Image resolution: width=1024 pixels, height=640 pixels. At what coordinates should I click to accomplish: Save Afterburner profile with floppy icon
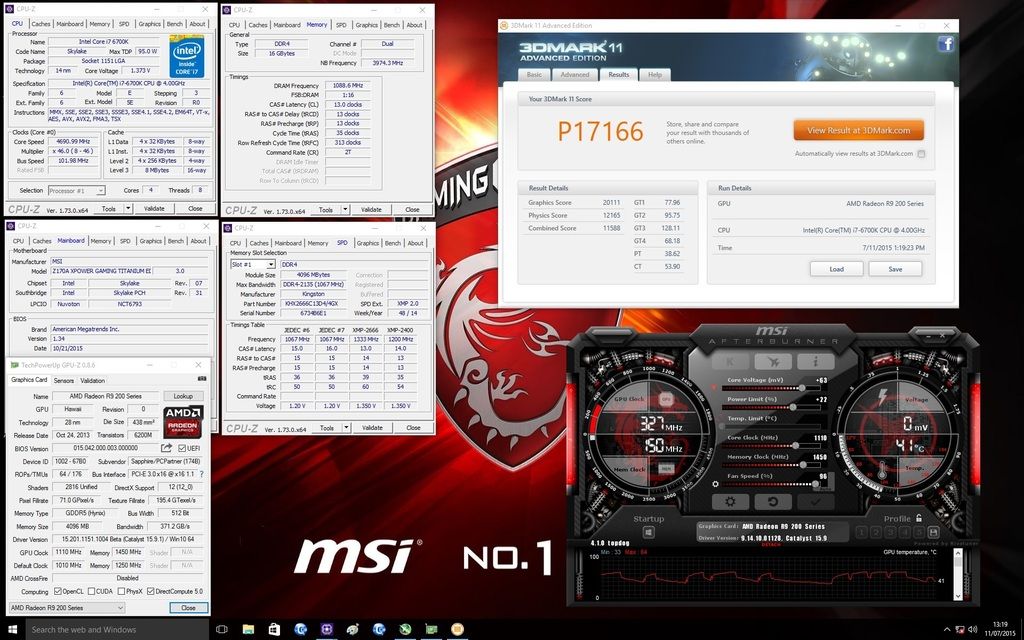(x=933, y=533)
